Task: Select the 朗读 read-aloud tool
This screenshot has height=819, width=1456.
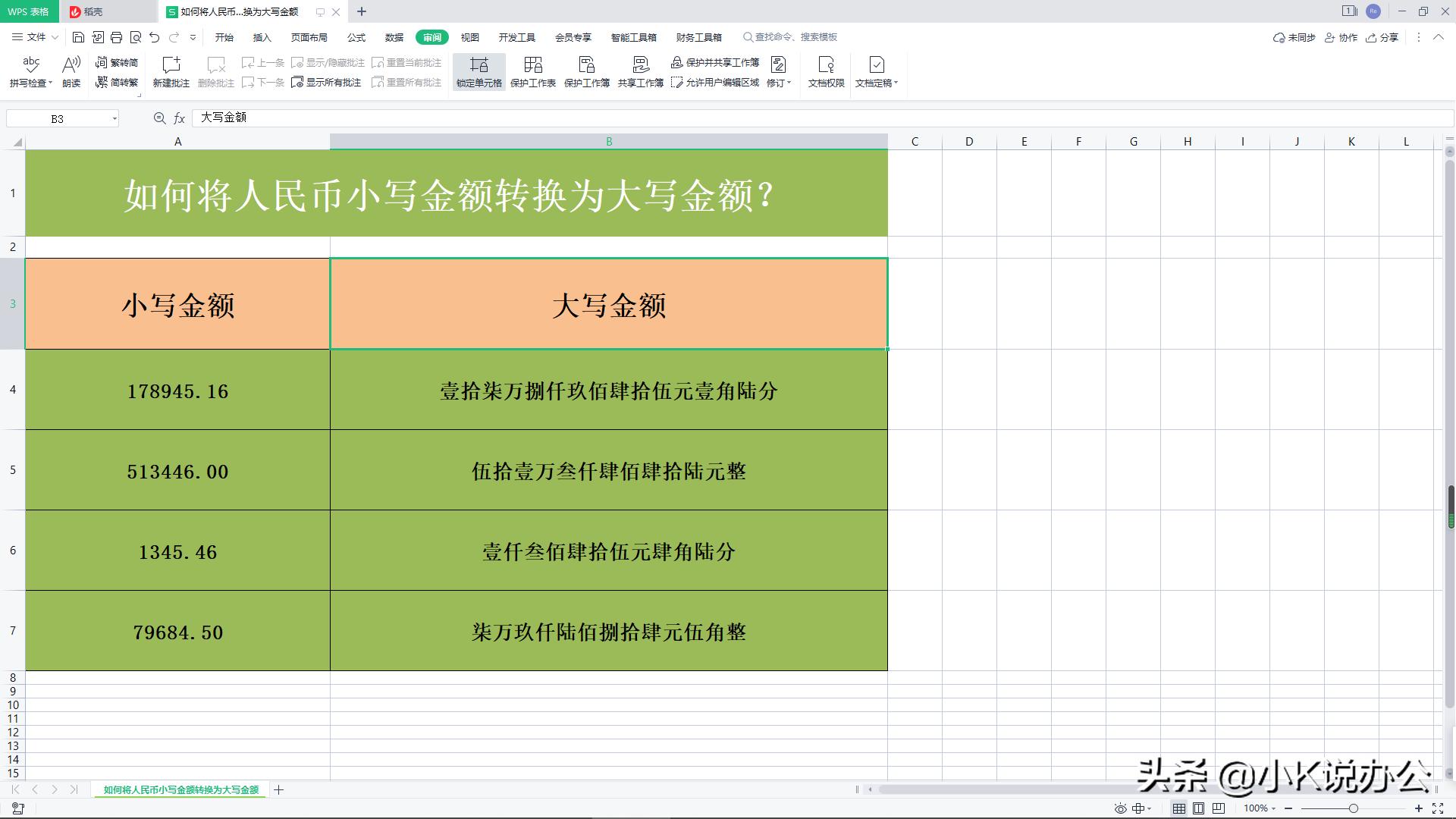Action: pos(71,72)
